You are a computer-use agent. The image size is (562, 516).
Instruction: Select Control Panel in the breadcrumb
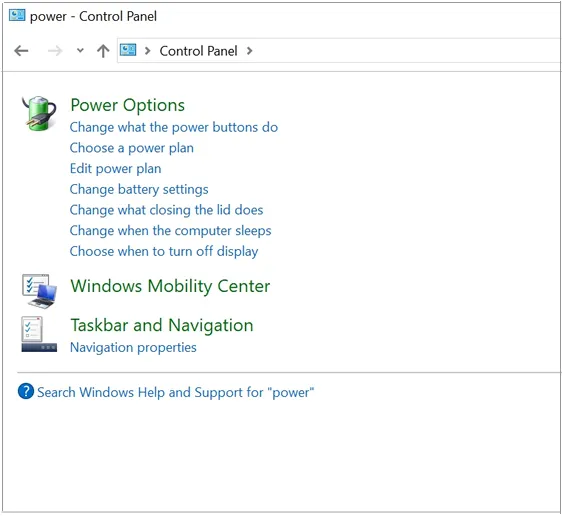click(198, 51)
